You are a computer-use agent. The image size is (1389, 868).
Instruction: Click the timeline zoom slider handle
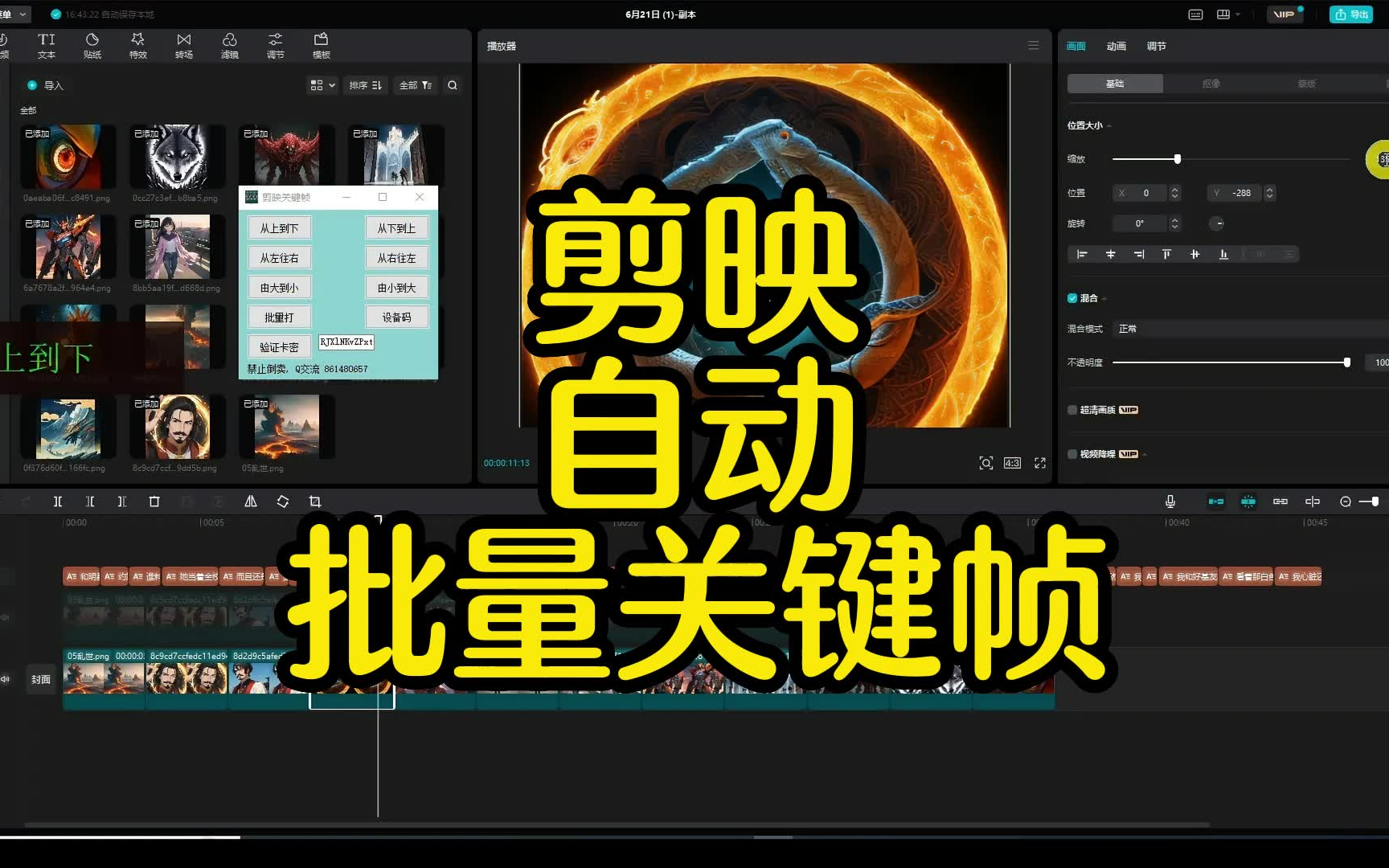1375,502
